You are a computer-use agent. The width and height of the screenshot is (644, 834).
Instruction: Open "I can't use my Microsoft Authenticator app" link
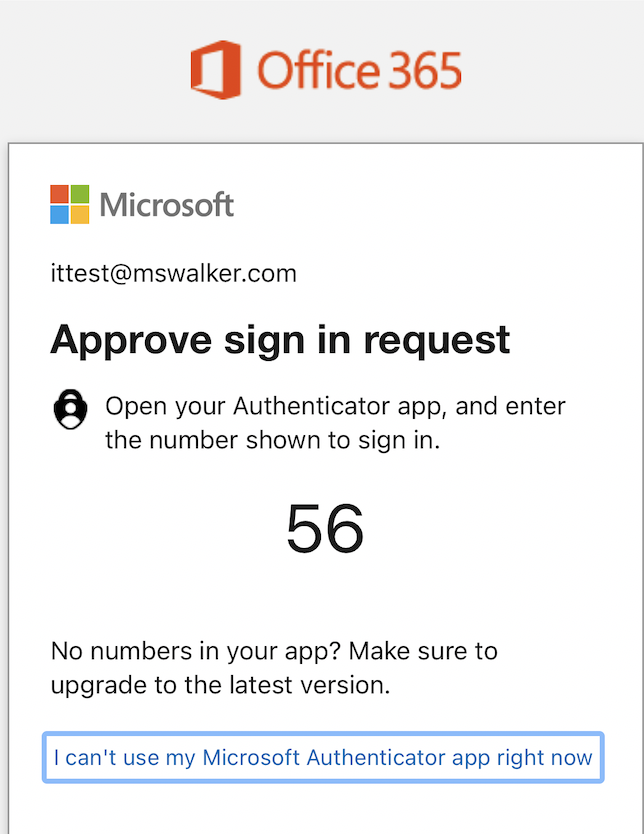(323, 758)
